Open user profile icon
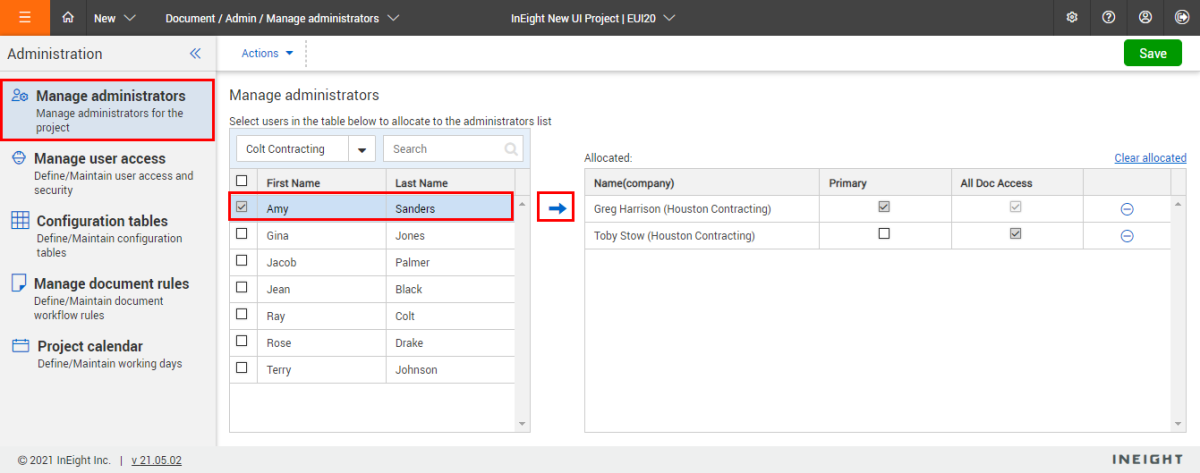 [x=1145, y=18]
